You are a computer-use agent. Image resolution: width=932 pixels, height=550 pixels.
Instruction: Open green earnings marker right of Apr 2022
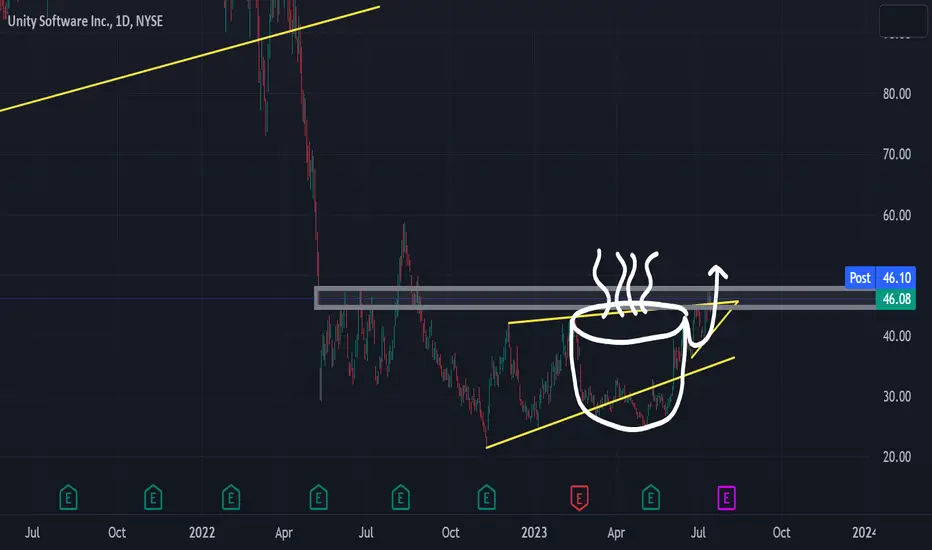[319, 497]
